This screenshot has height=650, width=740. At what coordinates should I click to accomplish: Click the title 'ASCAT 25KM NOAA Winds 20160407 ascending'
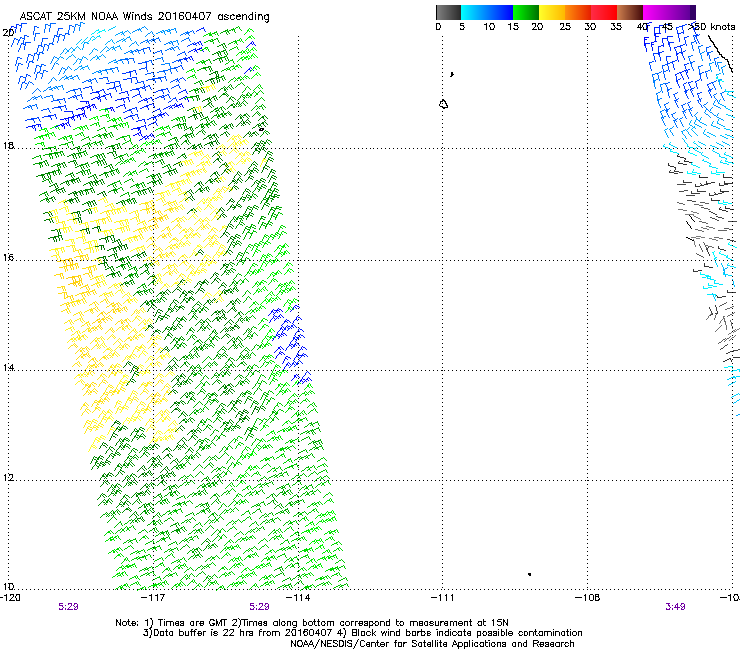(144, 16)
